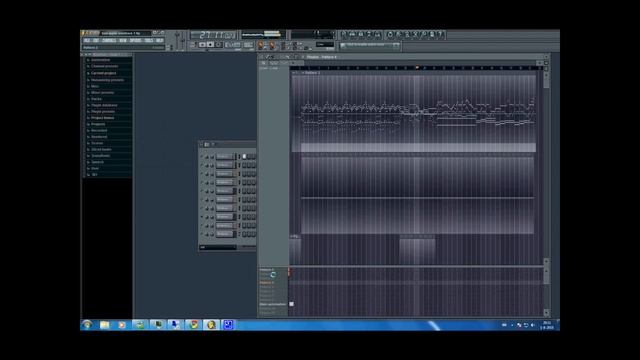Select the Main automation track label

click(273, 304)
